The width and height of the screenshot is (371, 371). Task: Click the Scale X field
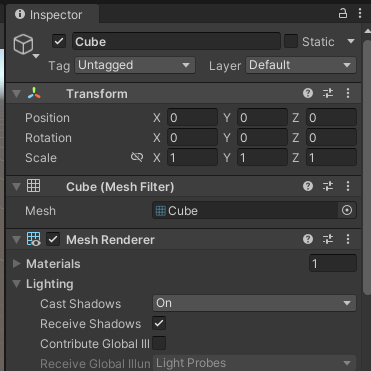[x=192, y=157]
